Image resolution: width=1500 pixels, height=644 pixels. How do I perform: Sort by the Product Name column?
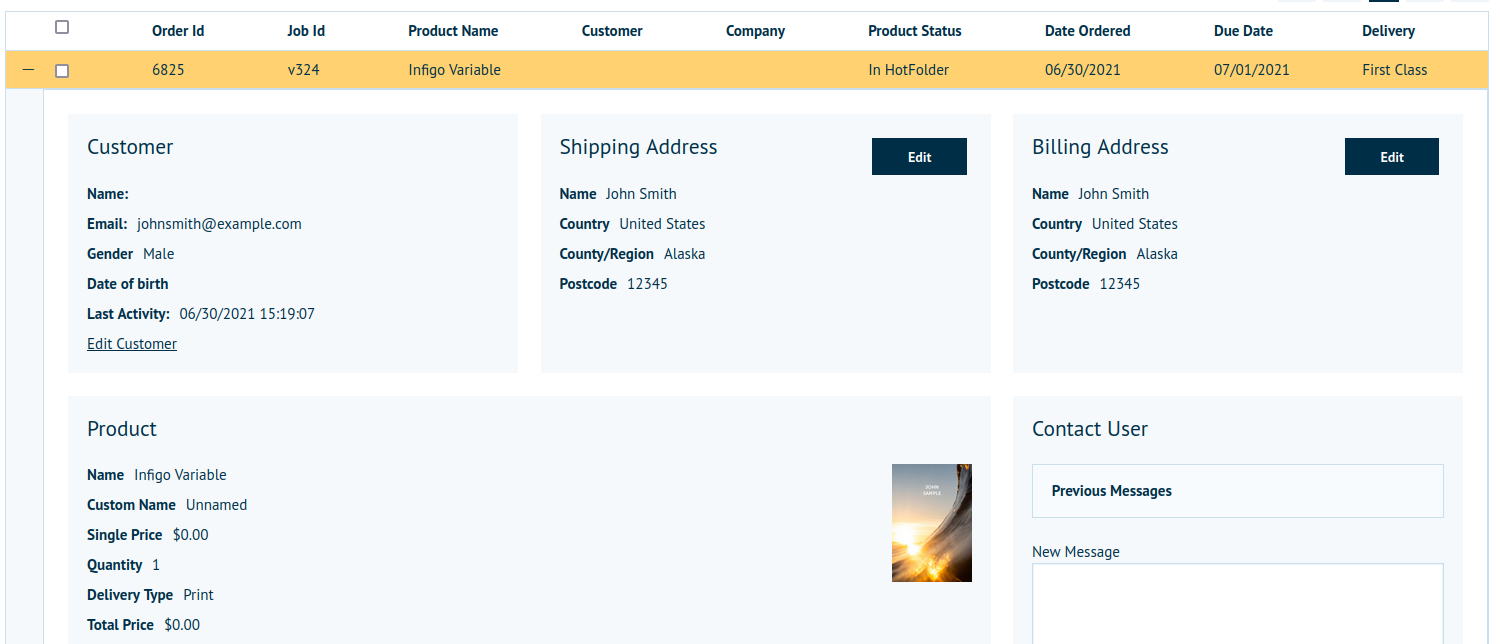[453, 31]
